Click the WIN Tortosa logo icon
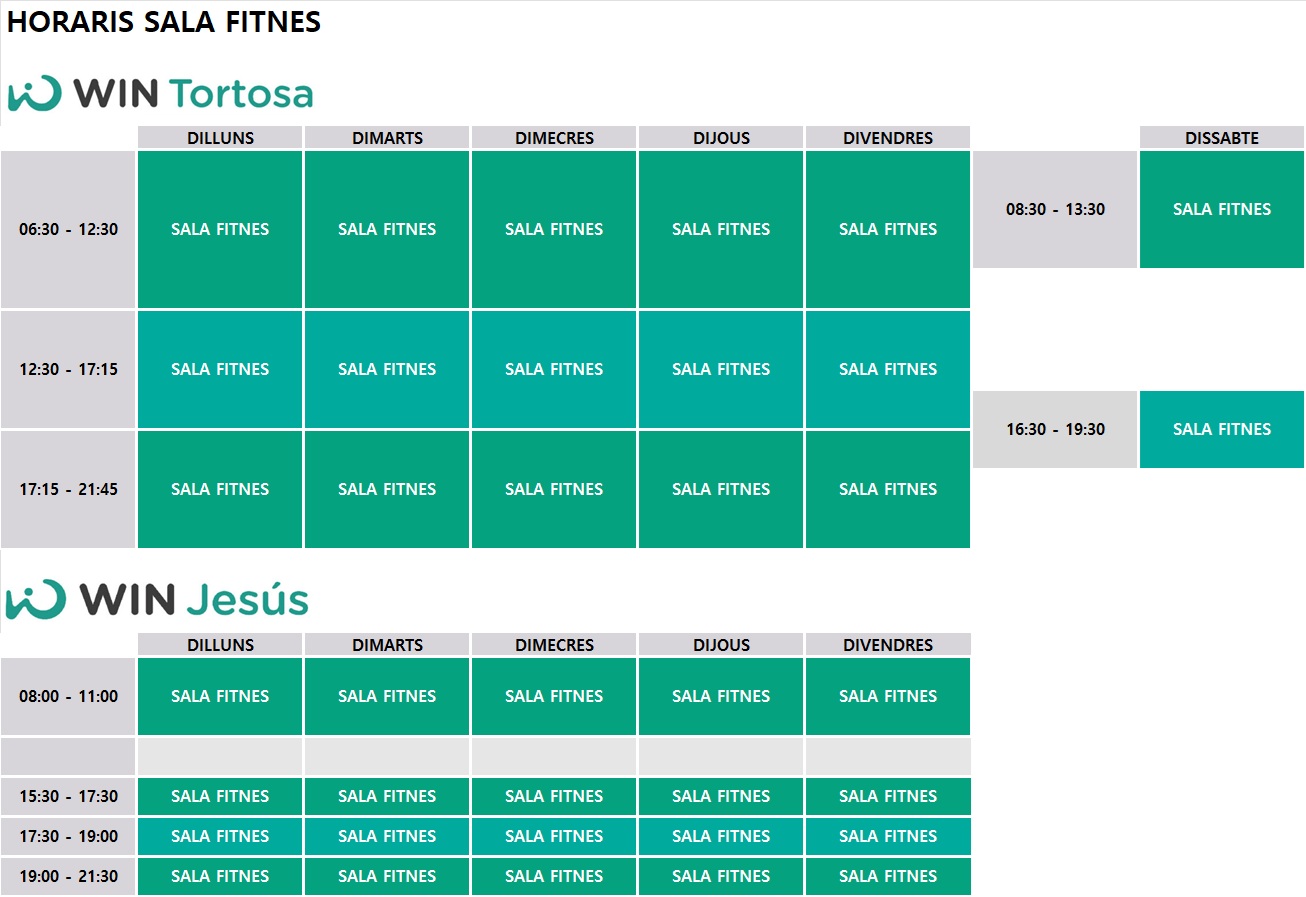The width and height of the screenshot is (1306, 897). point(35,93)
